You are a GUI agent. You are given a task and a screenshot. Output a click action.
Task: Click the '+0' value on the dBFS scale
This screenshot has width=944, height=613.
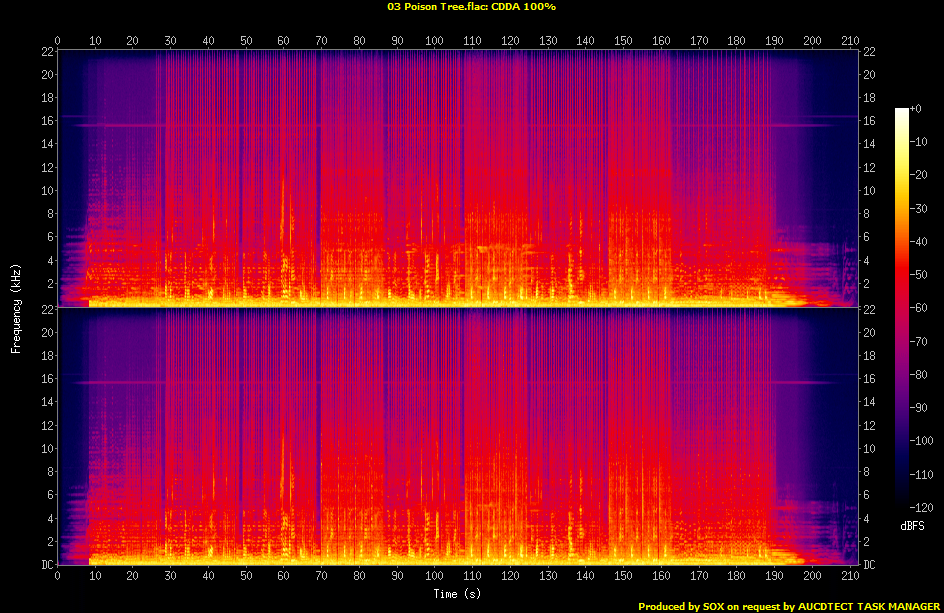click(x=915, y=109)
